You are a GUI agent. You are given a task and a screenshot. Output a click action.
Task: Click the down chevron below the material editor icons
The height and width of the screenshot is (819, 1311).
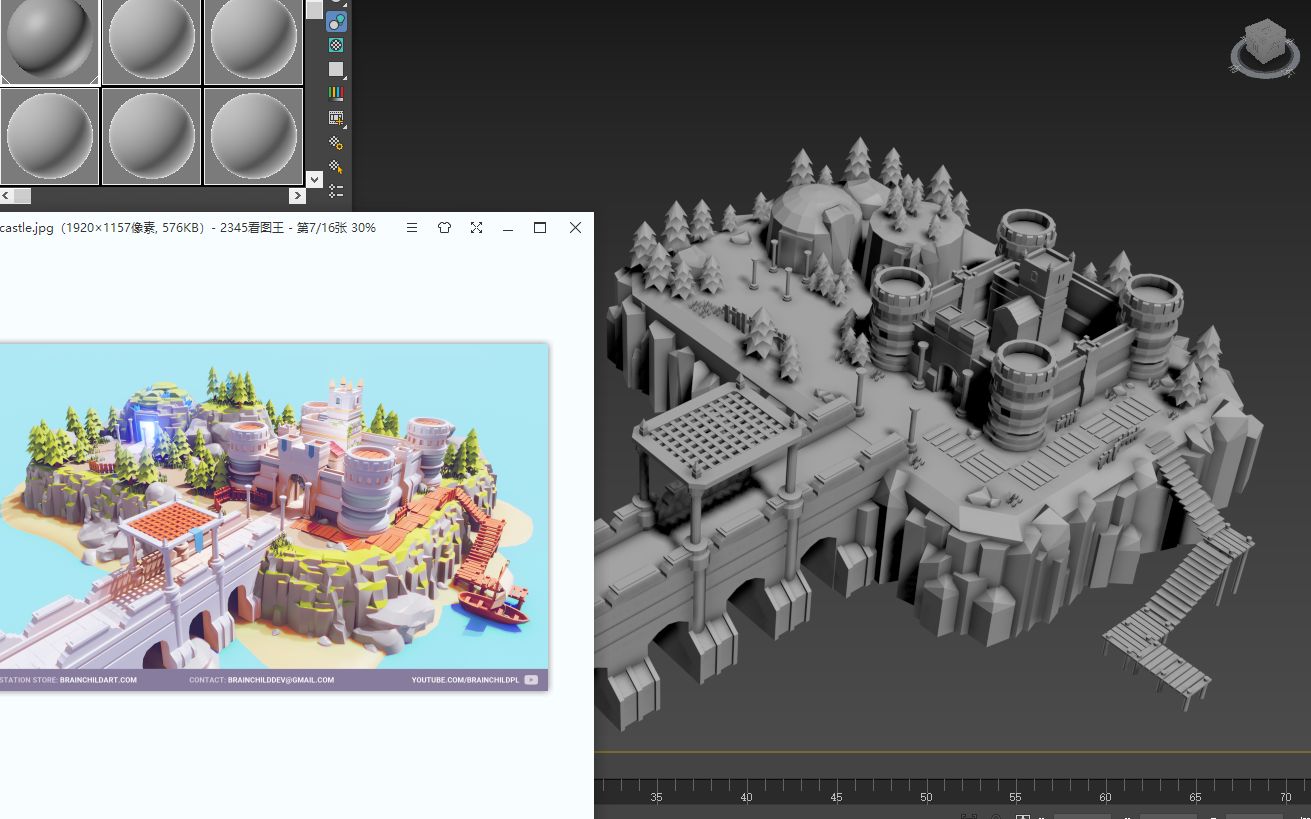(314, 178)
